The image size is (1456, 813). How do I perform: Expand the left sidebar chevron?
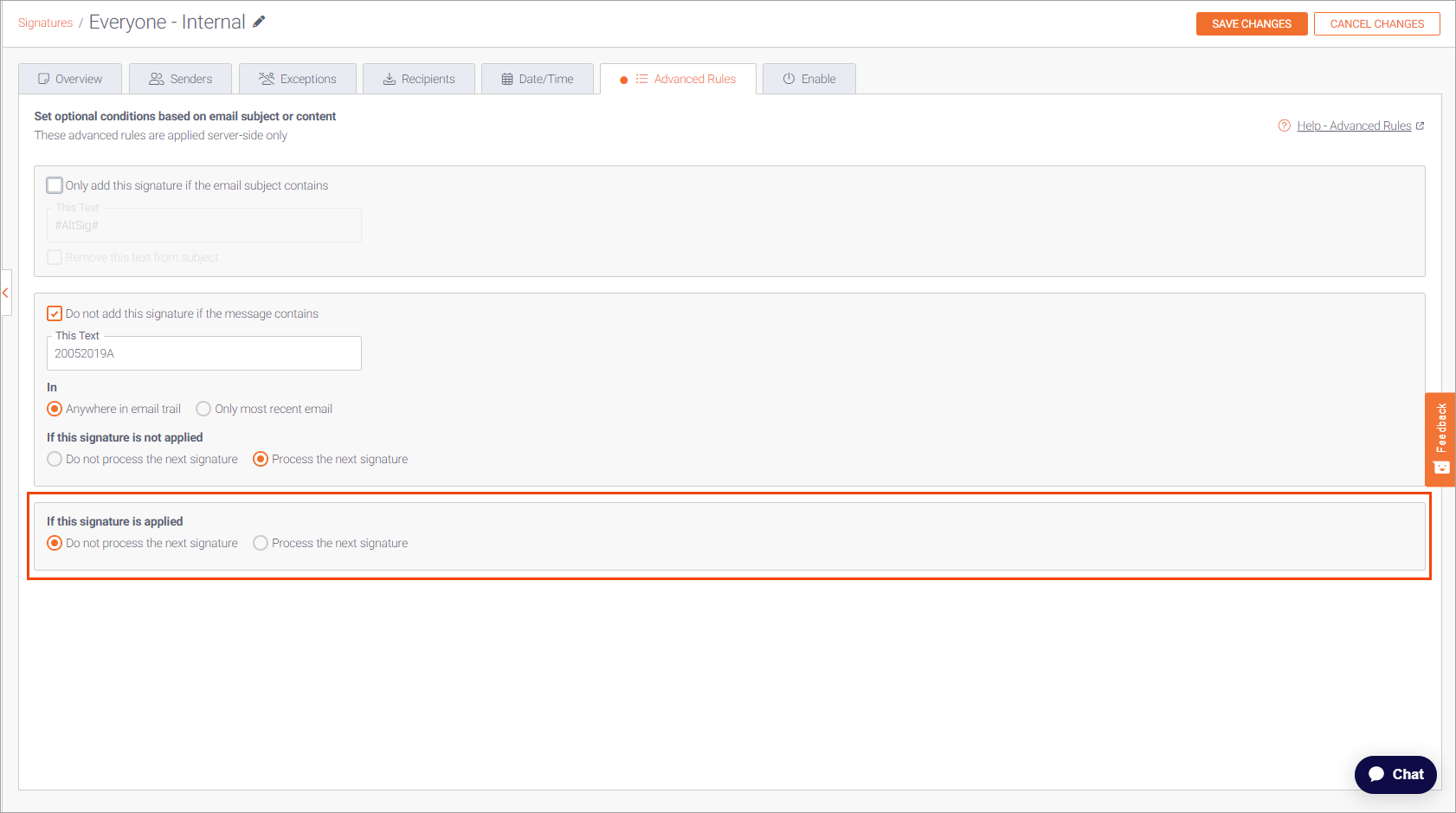click(x=6, y=294)
